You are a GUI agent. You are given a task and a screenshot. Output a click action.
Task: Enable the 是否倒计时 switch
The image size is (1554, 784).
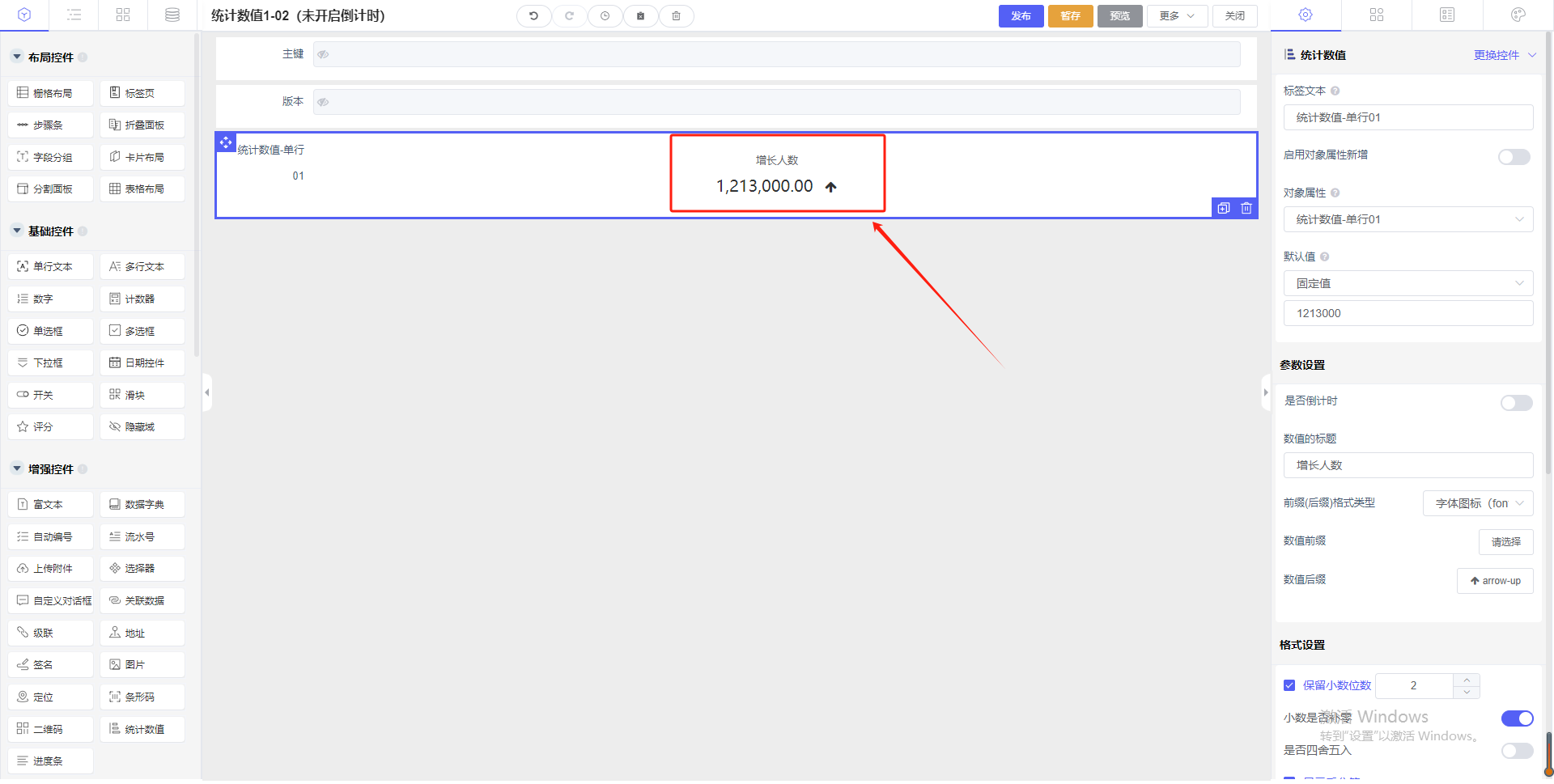point(1515,403)
